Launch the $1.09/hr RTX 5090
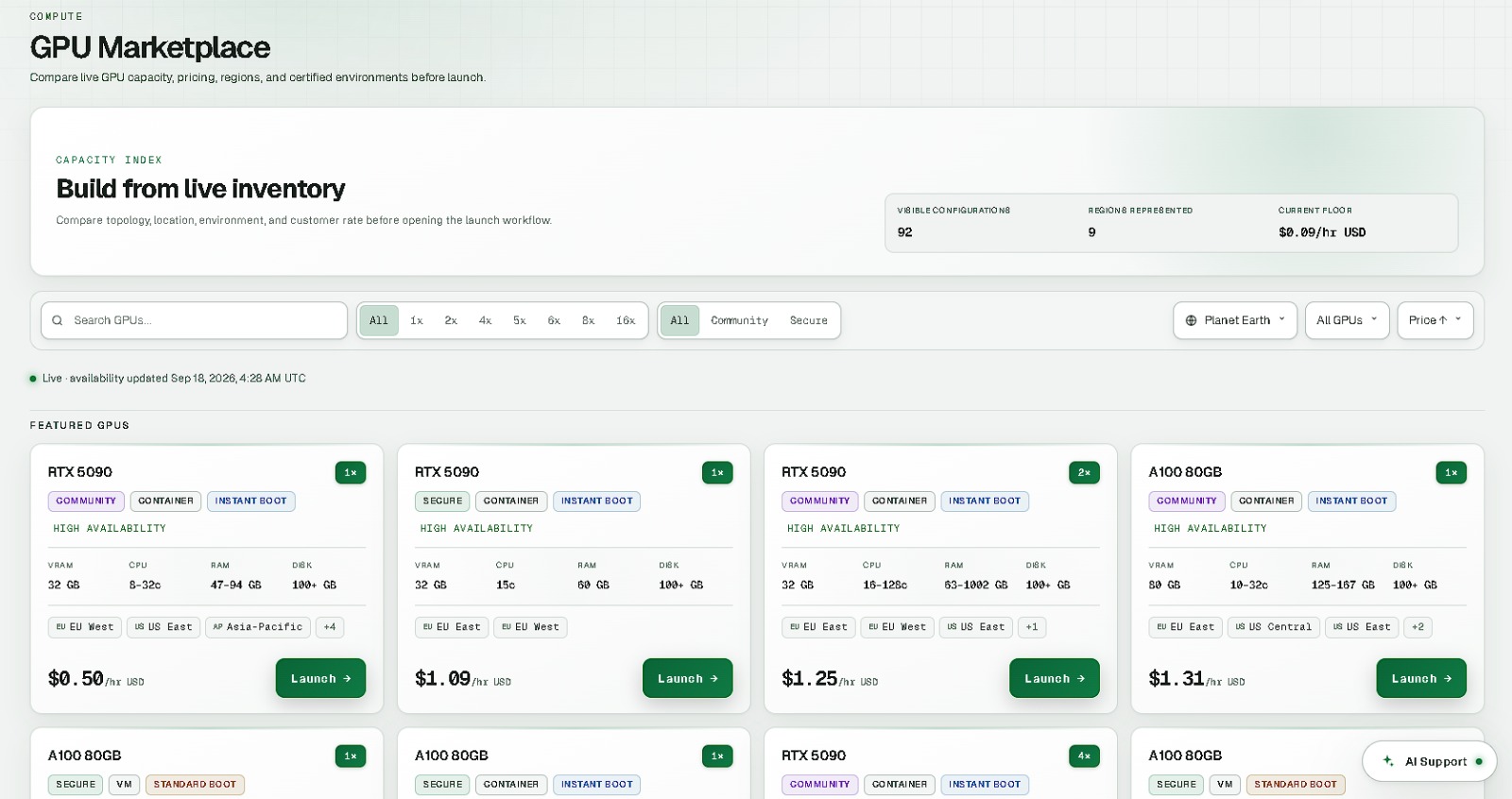The width and height of the screenshot is (1512, 799). tap(687, 678)
